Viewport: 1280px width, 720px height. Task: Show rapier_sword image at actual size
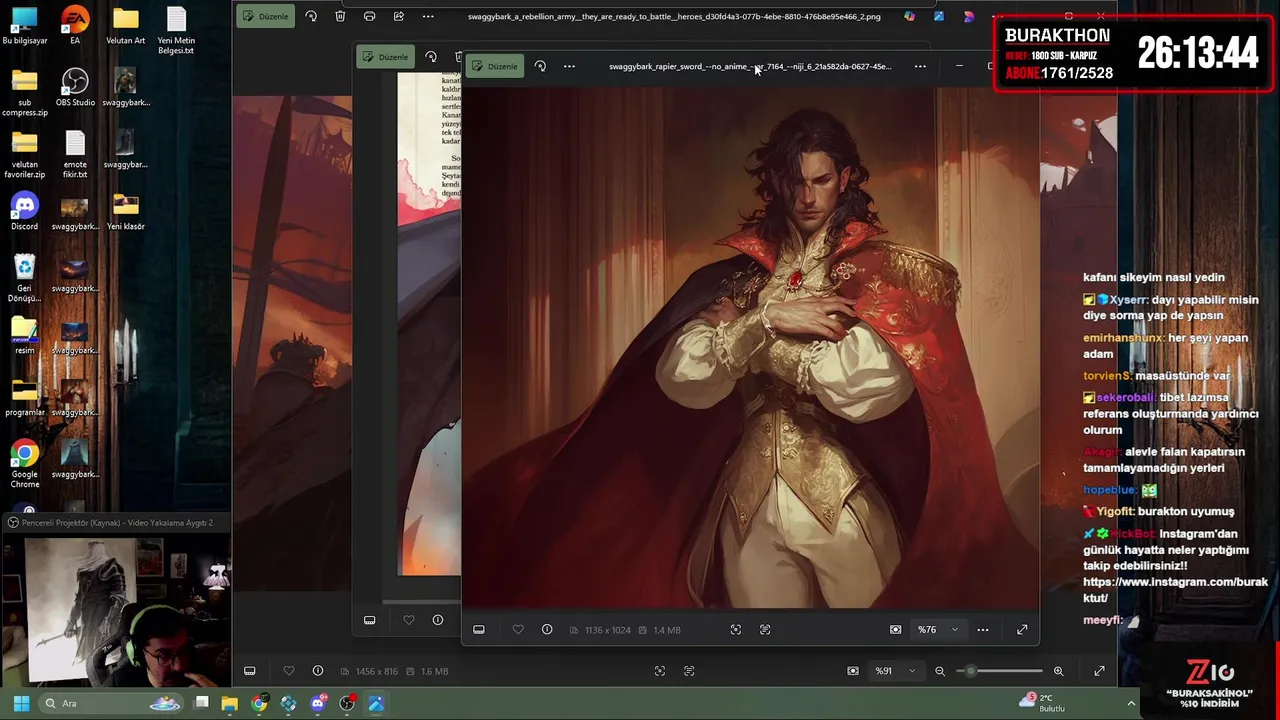pyautogui.click(x=765, y=629)
